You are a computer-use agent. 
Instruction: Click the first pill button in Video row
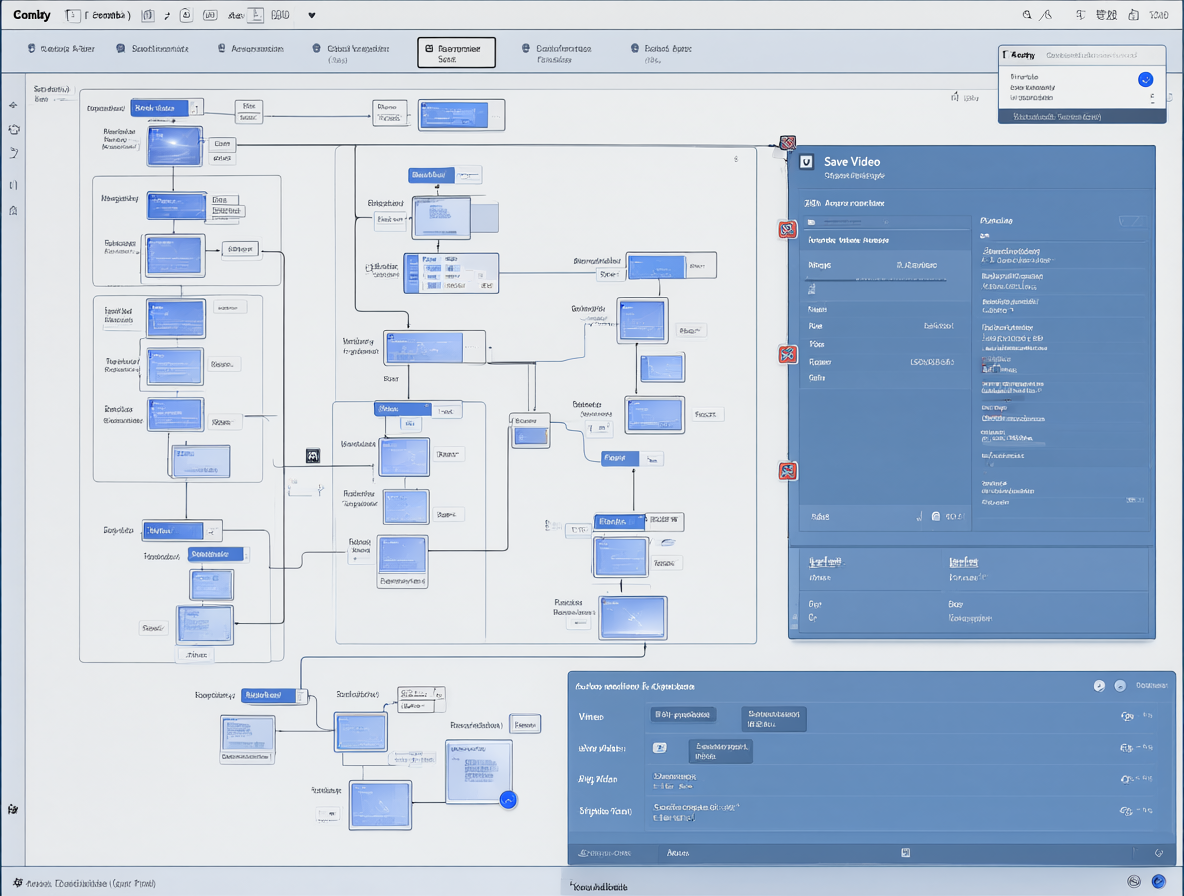[683, 714]
